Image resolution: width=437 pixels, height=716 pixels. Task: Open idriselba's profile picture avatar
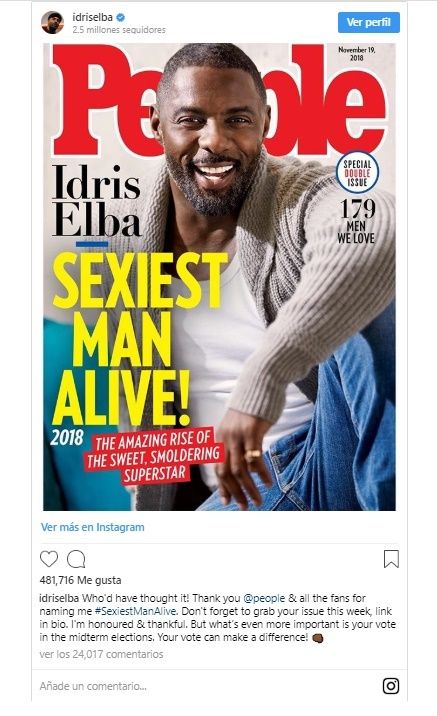[x=53, y=23]
